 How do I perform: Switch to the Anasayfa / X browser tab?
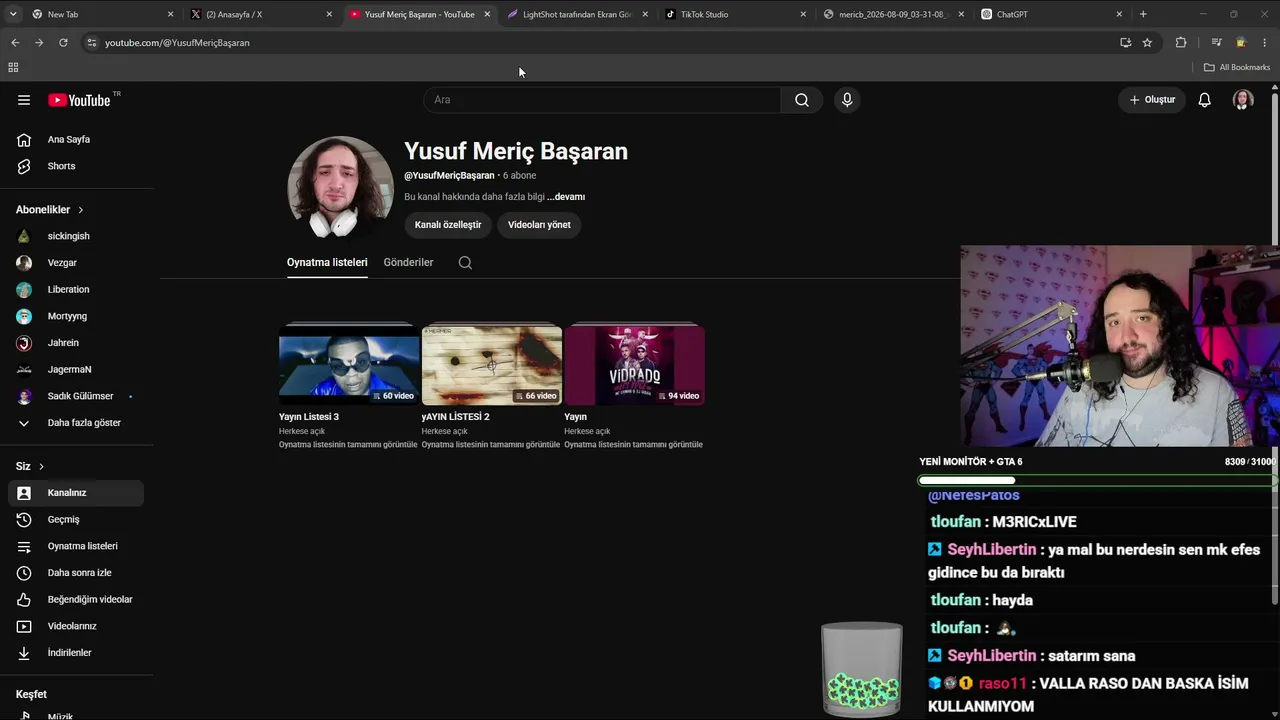[261, 14]
